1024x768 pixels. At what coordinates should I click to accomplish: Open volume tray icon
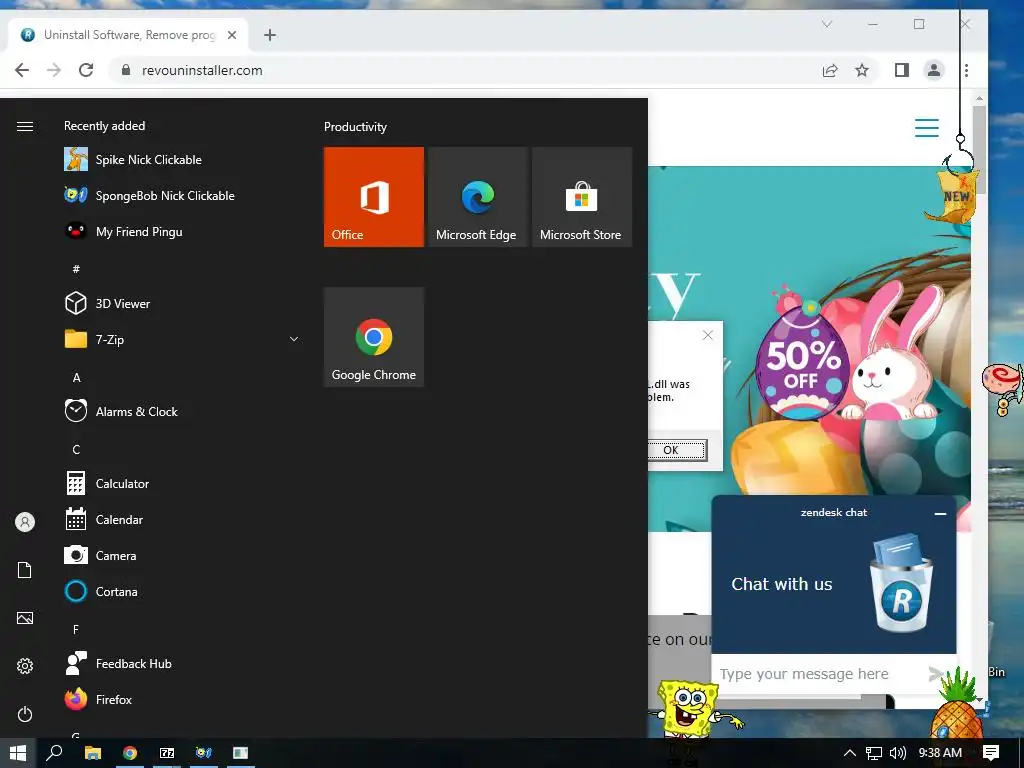tap(898, 753)
